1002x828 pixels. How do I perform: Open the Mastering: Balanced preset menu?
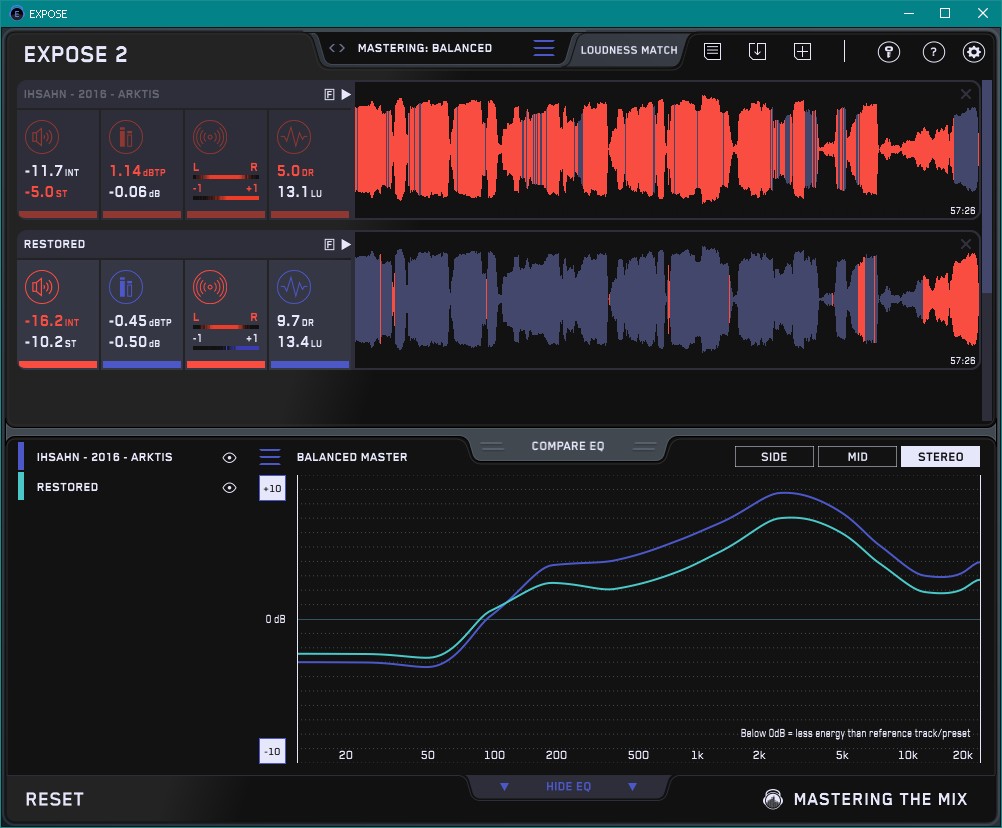pos(543,48)
